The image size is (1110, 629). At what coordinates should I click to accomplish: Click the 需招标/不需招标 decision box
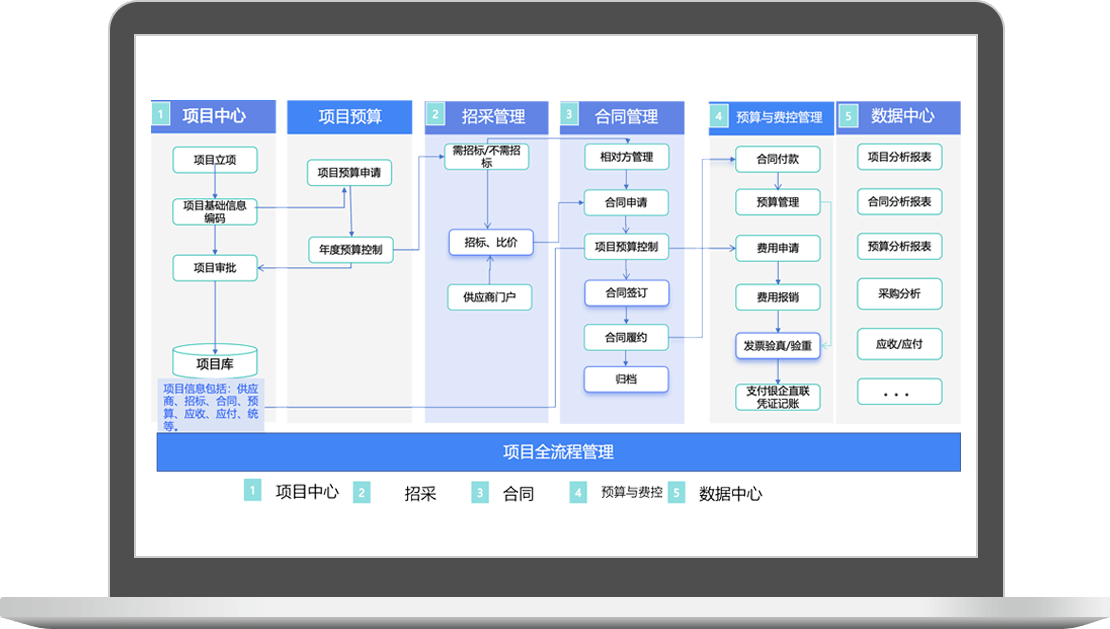[x=487, y=157]
